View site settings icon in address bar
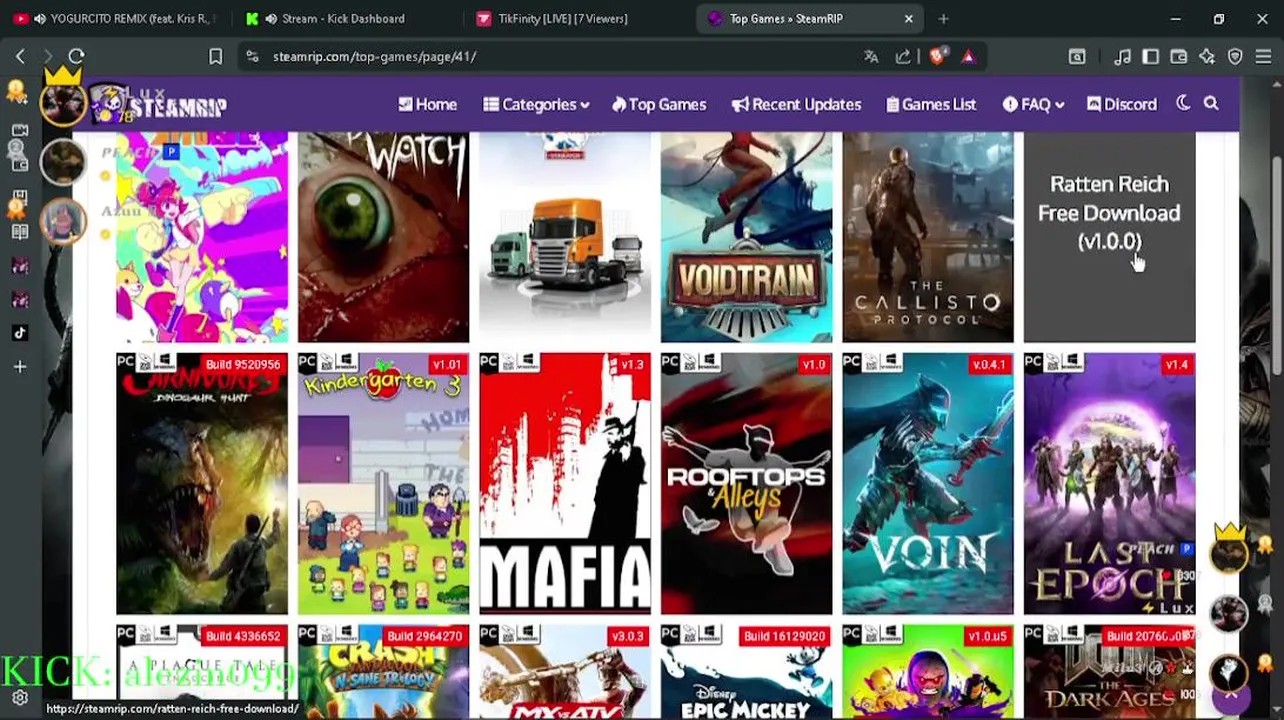Image resolution: width=1284 pixels, height=720 pixels. coord(252,57)
